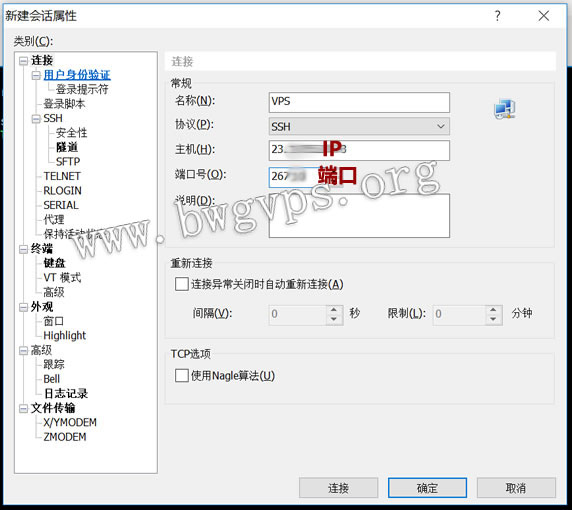Enable 使用Nagle算法 checkbox
The height and width of the screenshot is (510, 572).
(182, 375)
